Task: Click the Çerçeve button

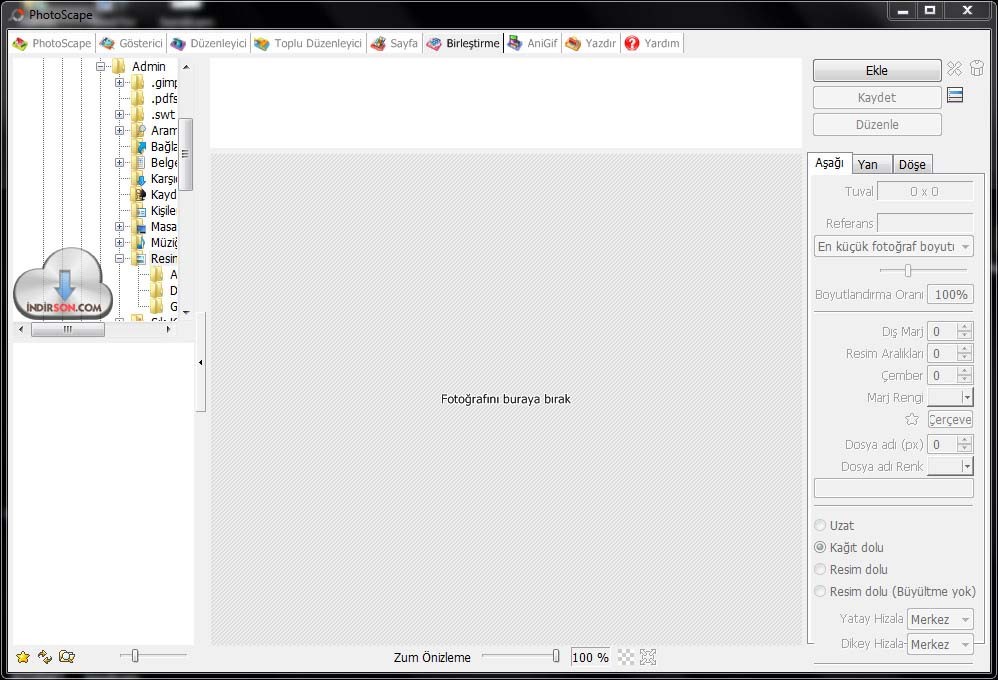Action: tap(950, 420)
